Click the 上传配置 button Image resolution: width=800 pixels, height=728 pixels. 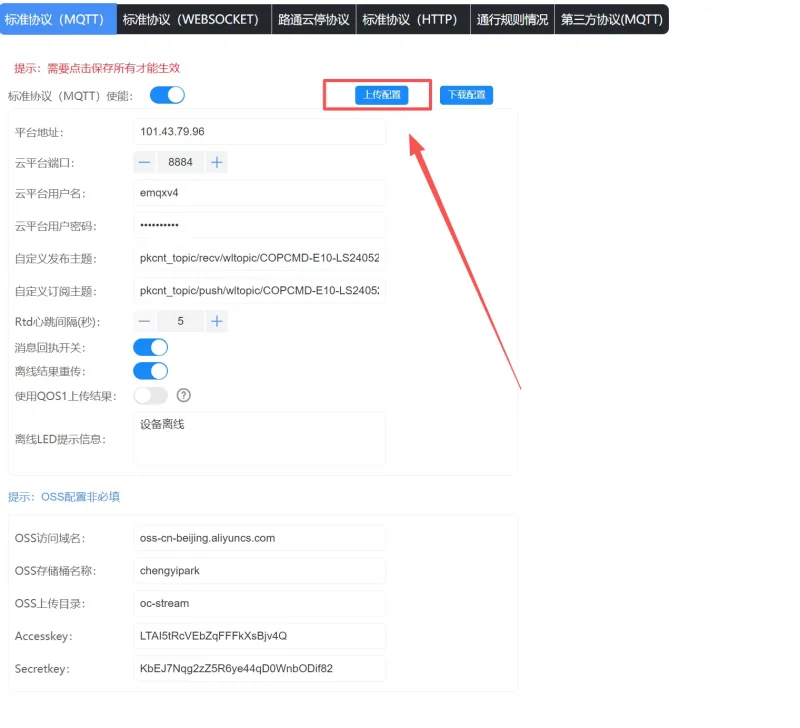pos(381,95)
